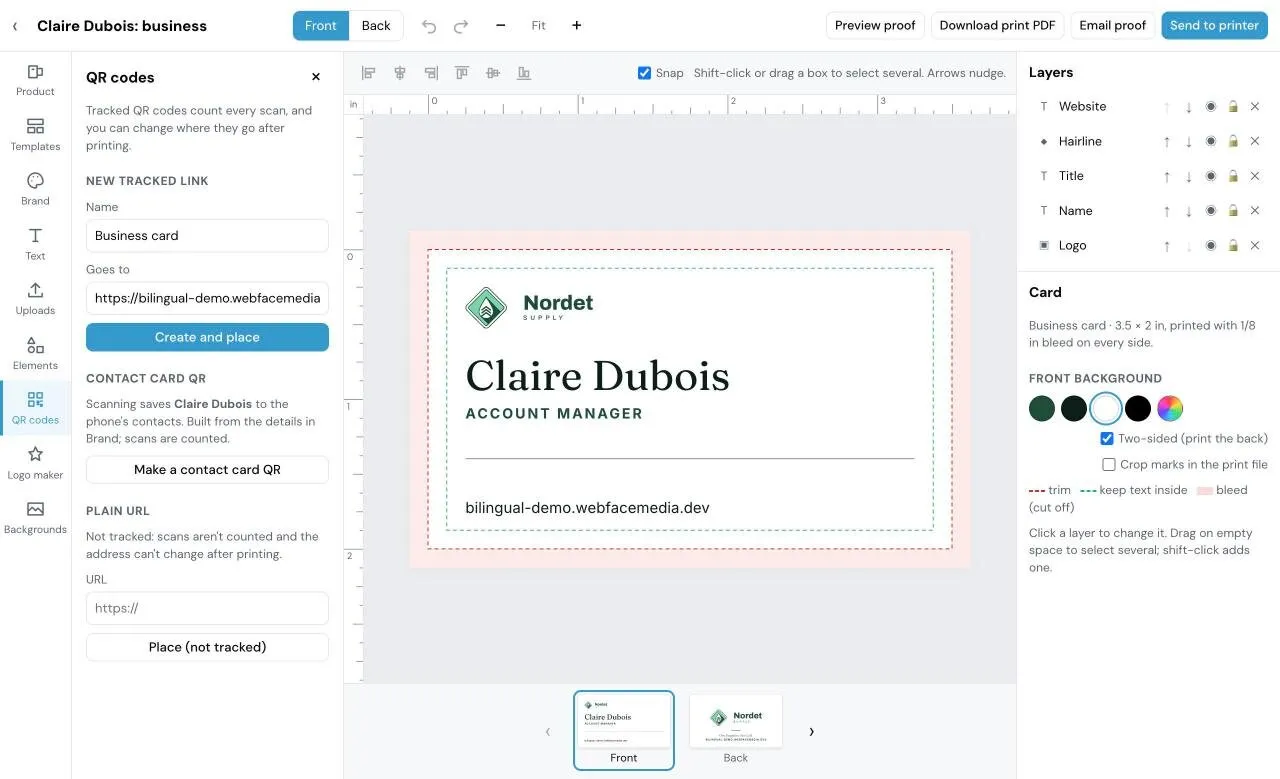
Task: Close the QR codes panel
Action: coord(316,77)
